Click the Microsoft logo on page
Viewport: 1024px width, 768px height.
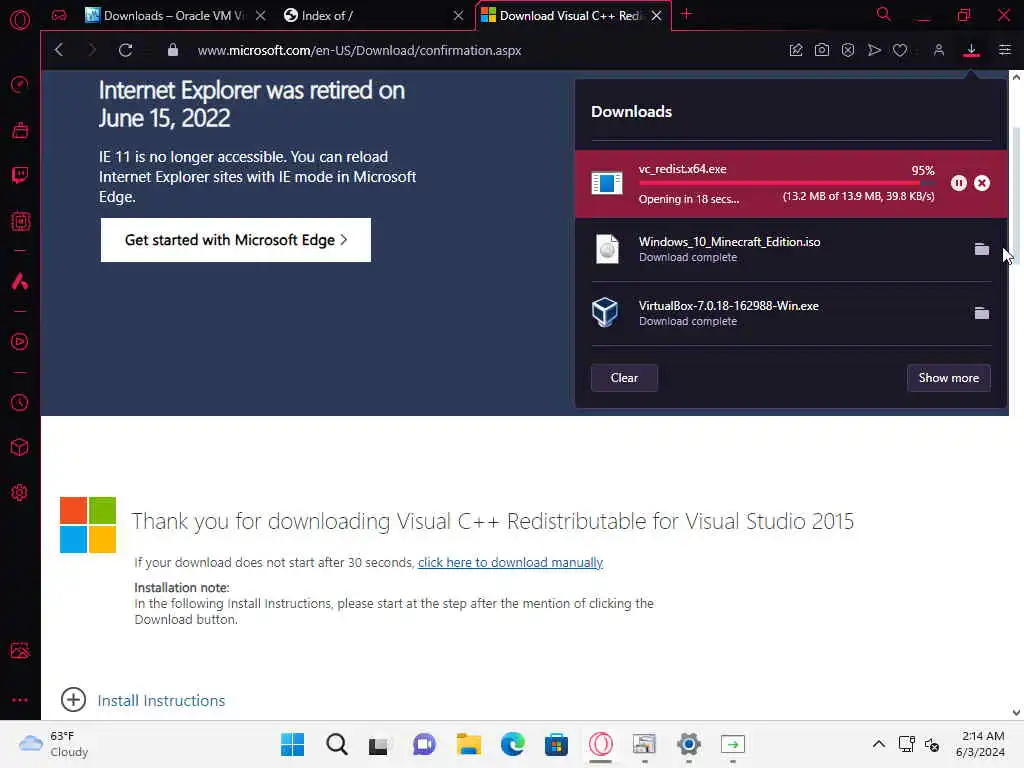[88, 525]
